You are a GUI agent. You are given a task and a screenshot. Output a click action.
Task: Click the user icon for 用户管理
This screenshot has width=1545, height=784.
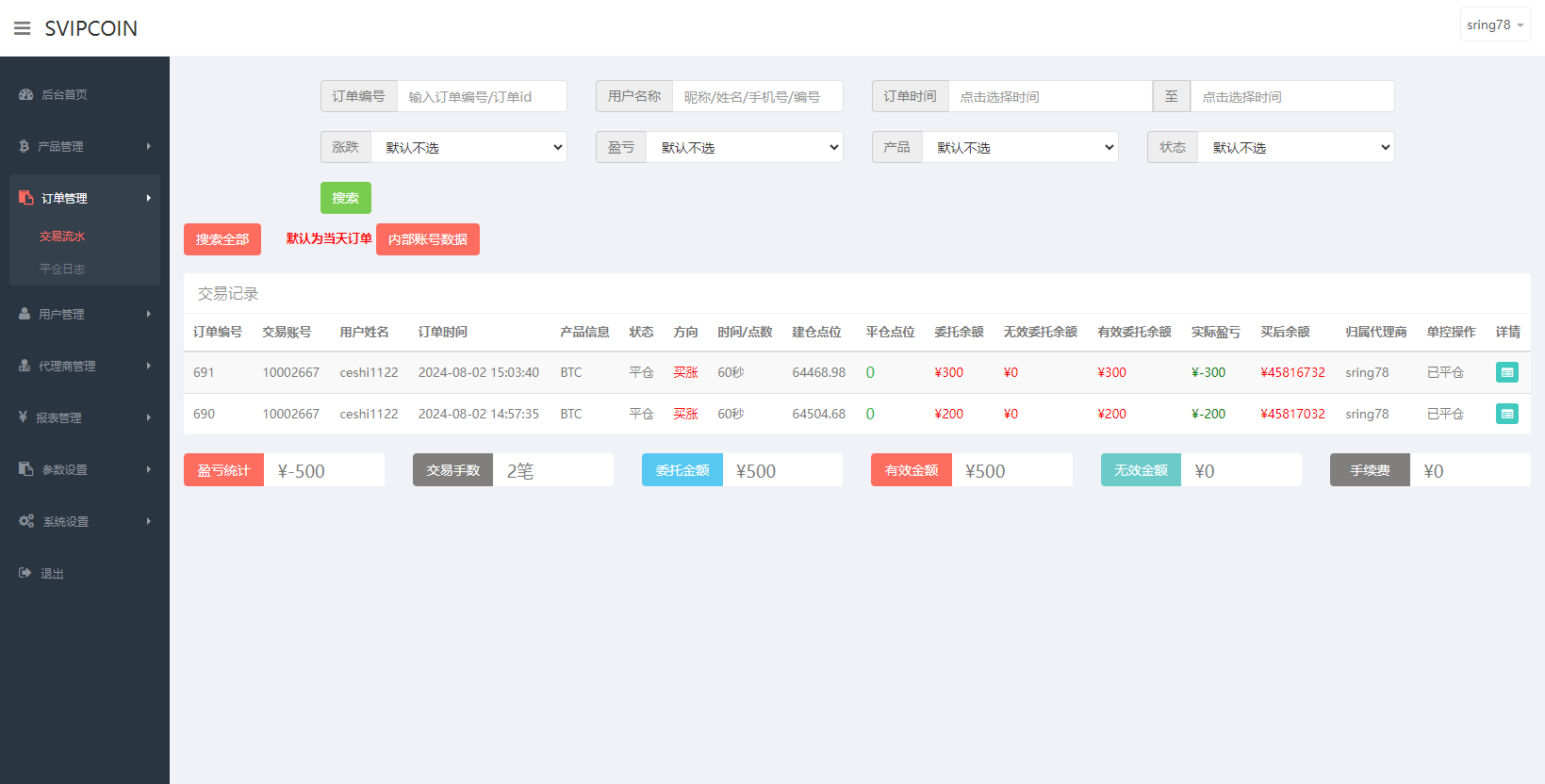click(x=25, y=314)
